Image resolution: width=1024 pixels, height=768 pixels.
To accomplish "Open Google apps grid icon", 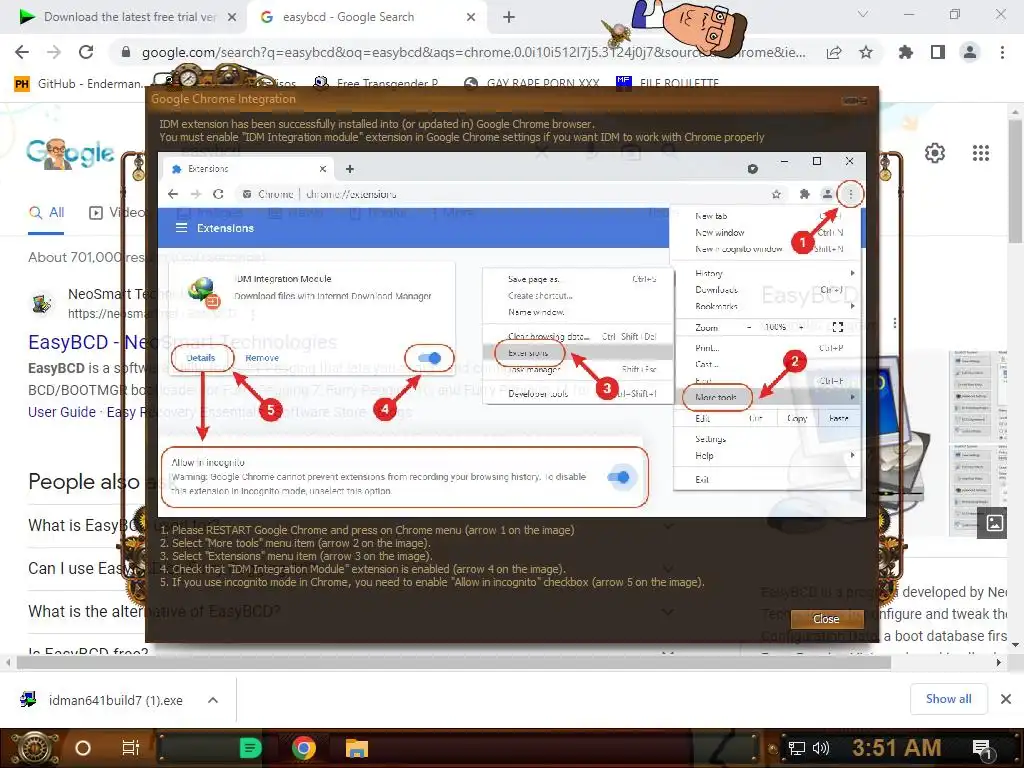I will click(981, 153).
